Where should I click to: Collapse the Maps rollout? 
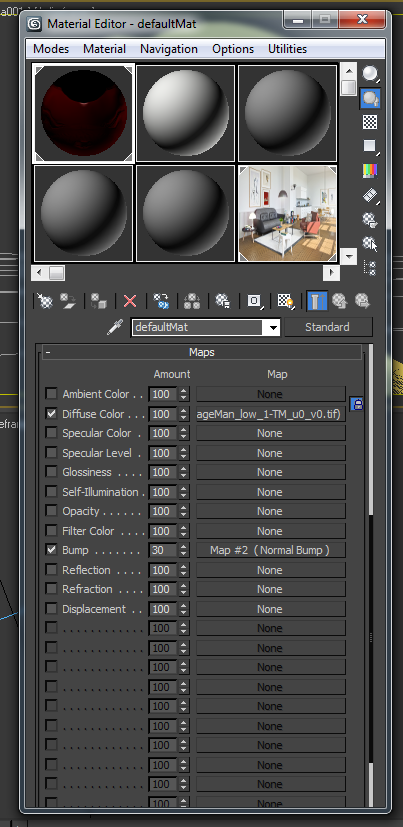point(202,352)
